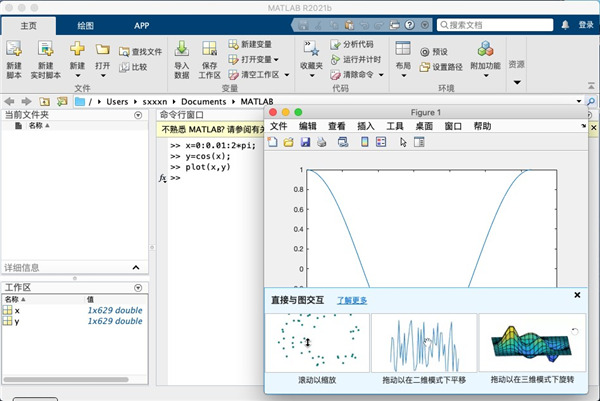Click the back arrow in the path bar

[9, 101]
